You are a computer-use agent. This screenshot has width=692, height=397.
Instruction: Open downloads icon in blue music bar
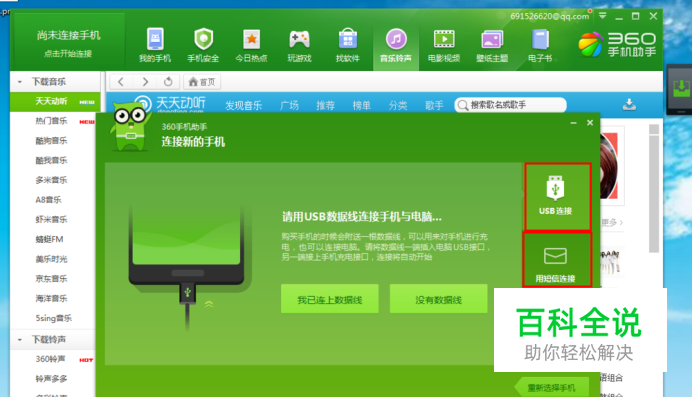[x=629, y=105]
